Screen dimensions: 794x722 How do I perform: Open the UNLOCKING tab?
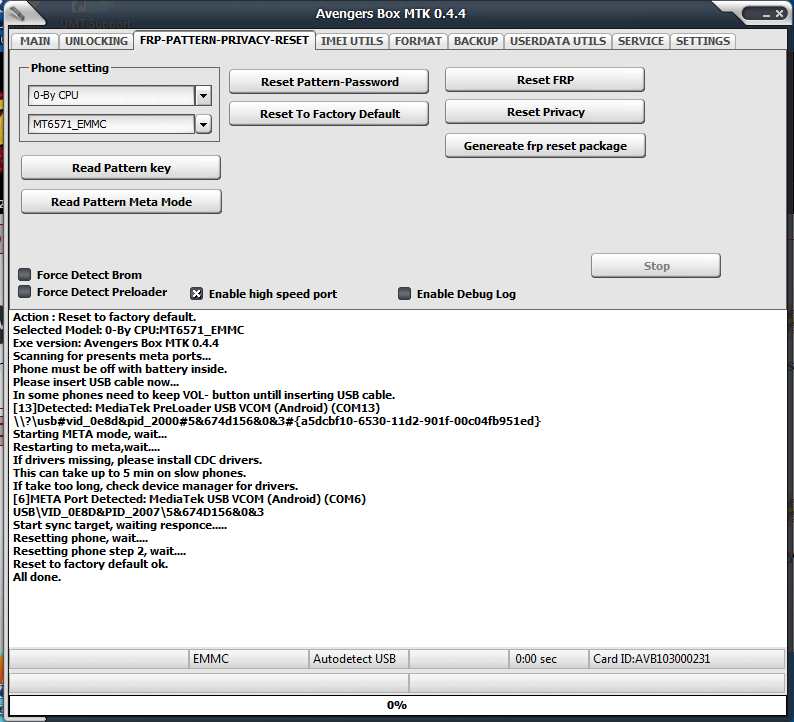coord(96,41)
